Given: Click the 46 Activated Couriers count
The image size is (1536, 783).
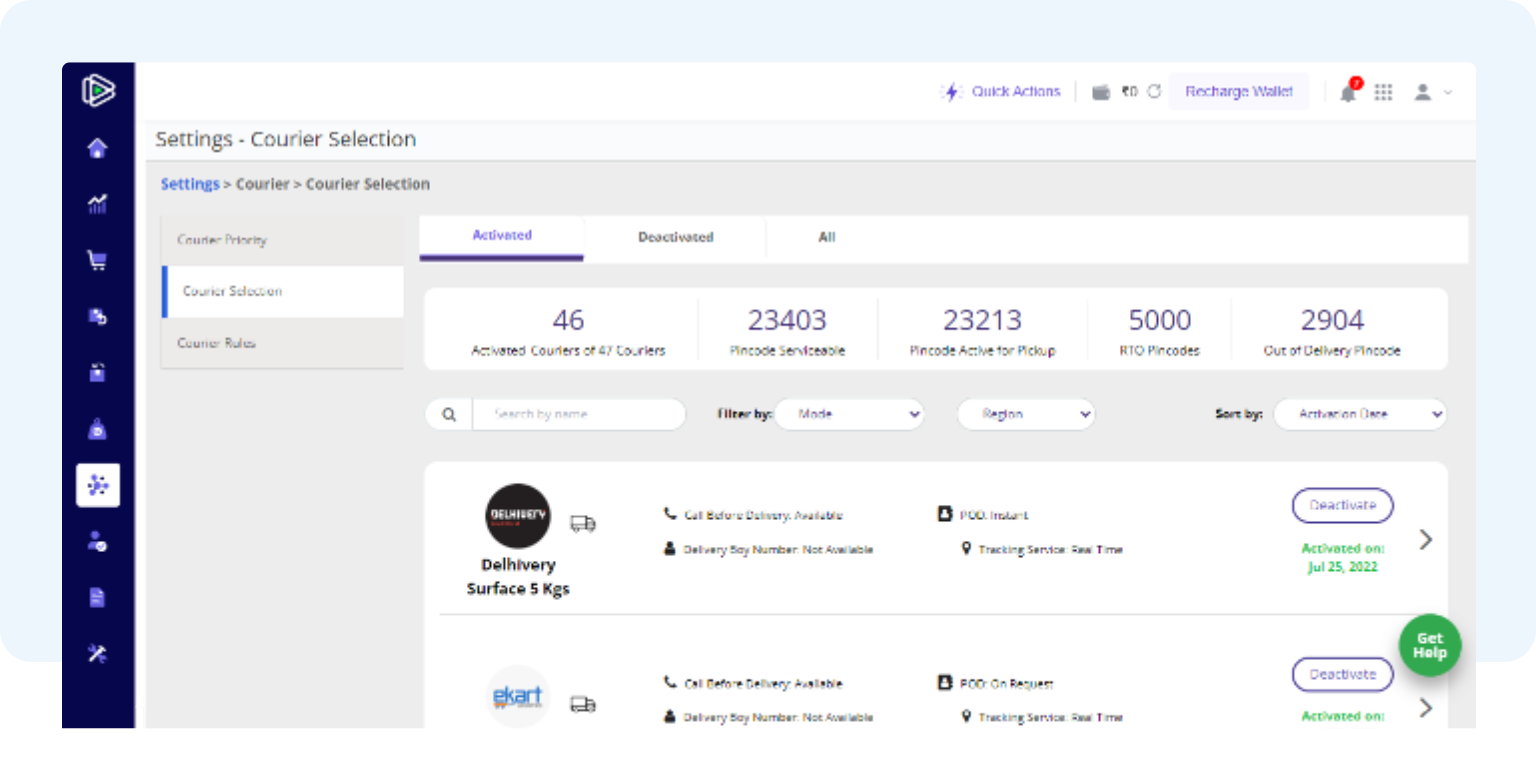Looking at the screenshot, I should point(568,320).
